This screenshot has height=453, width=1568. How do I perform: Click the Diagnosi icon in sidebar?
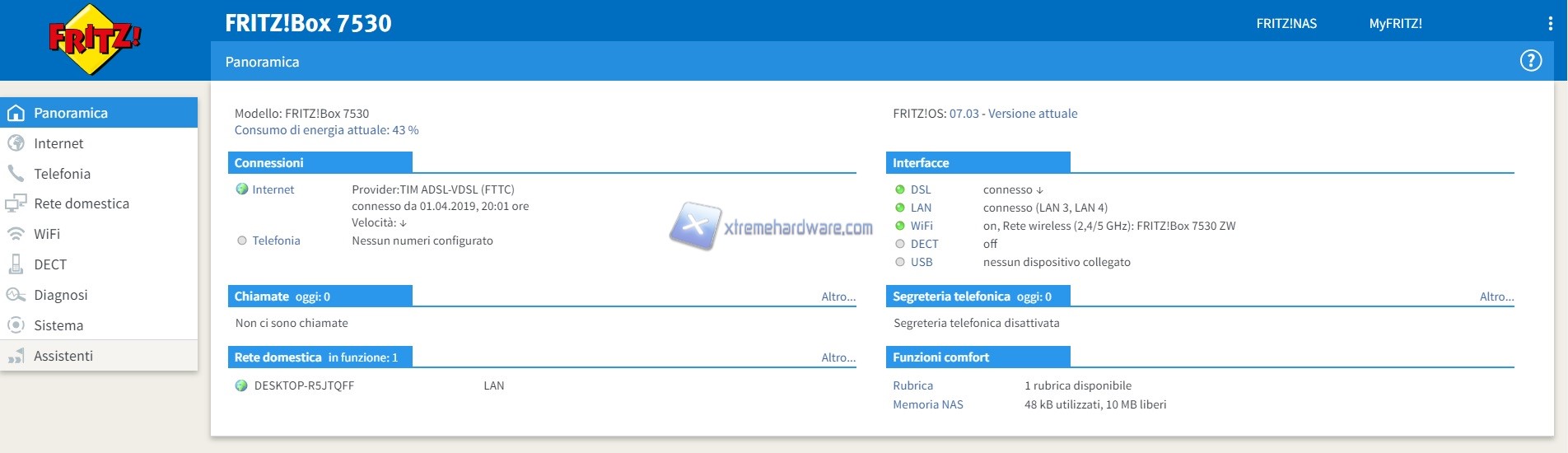coord(16,295)
